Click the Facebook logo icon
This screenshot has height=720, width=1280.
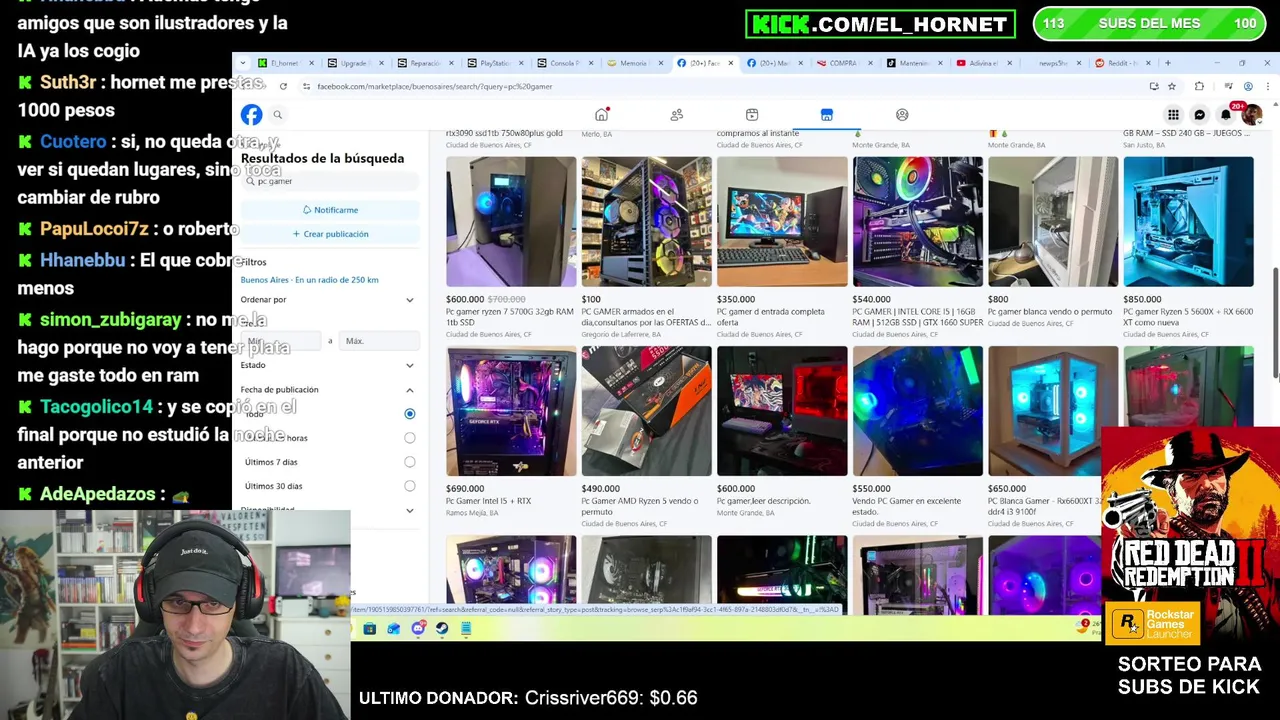click(251, 115)
